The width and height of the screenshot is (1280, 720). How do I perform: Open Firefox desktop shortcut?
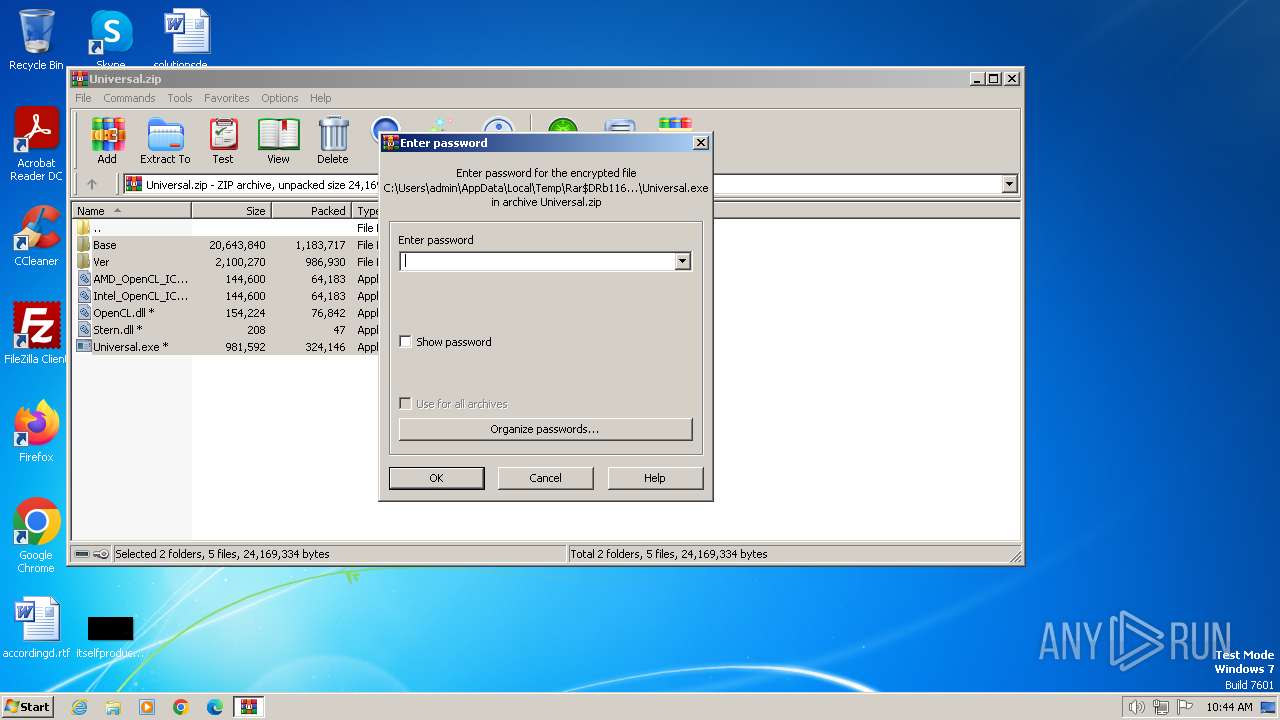point(36,432)
